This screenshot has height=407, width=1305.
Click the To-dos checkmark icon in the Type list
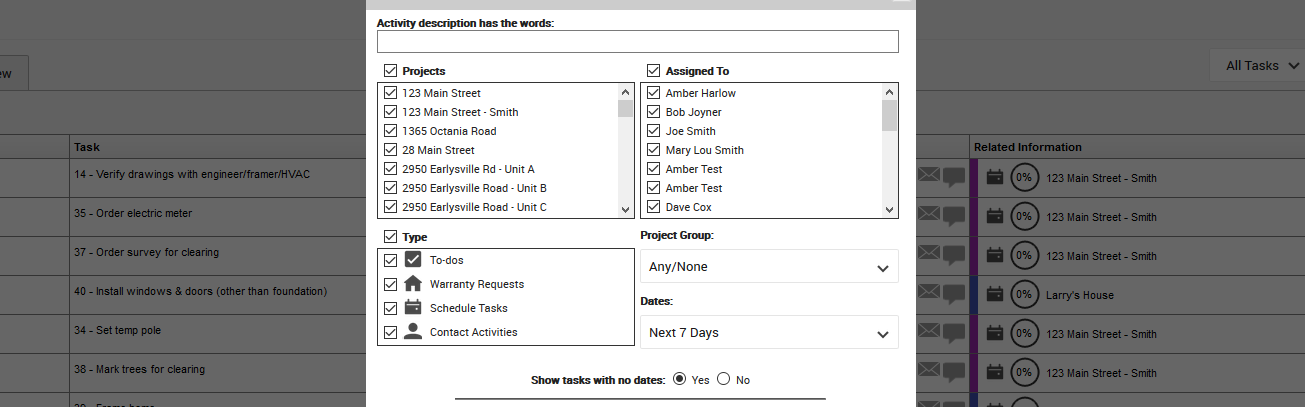[x=413, y=260]
